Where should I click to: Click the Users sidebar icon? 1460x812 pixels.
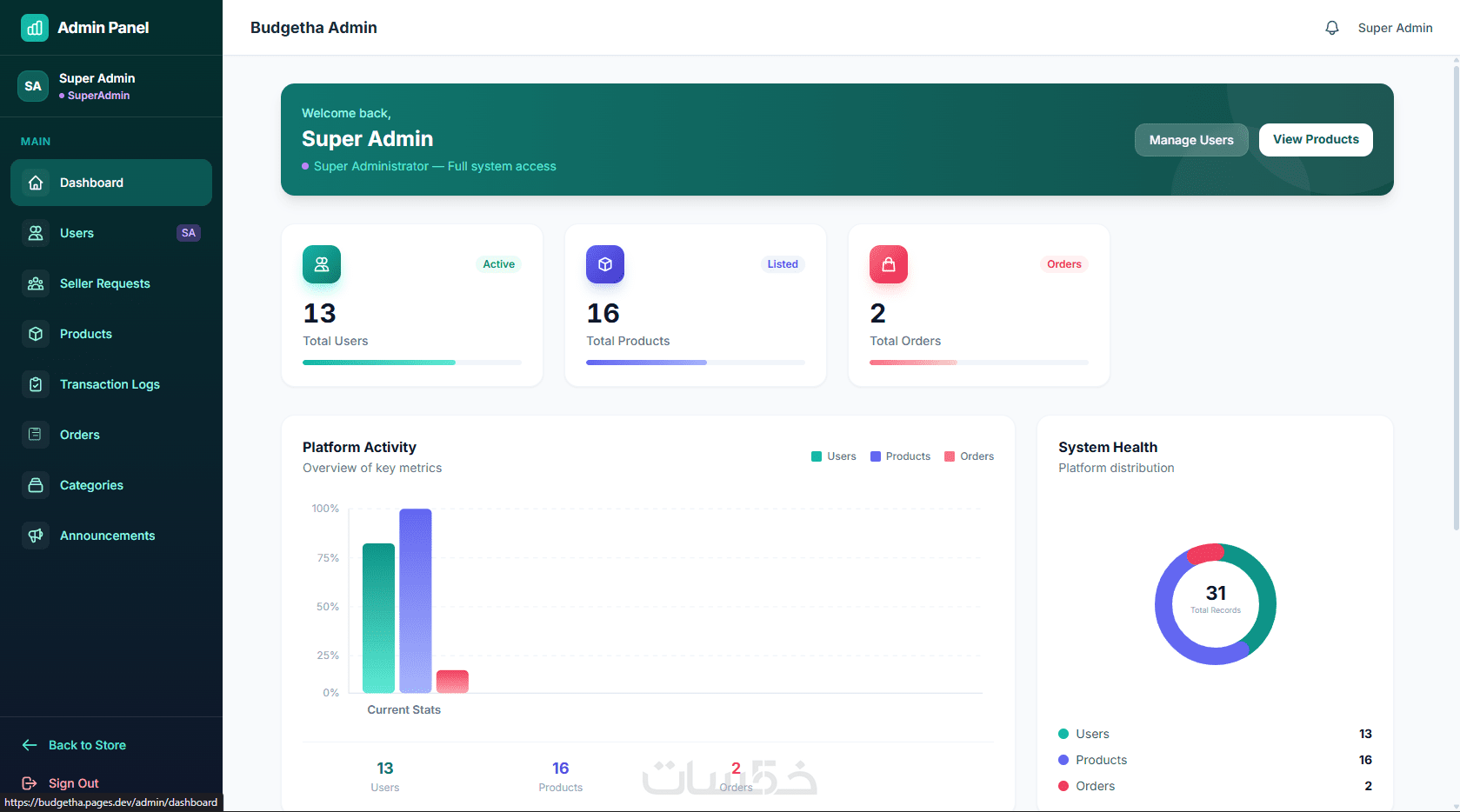36,233
